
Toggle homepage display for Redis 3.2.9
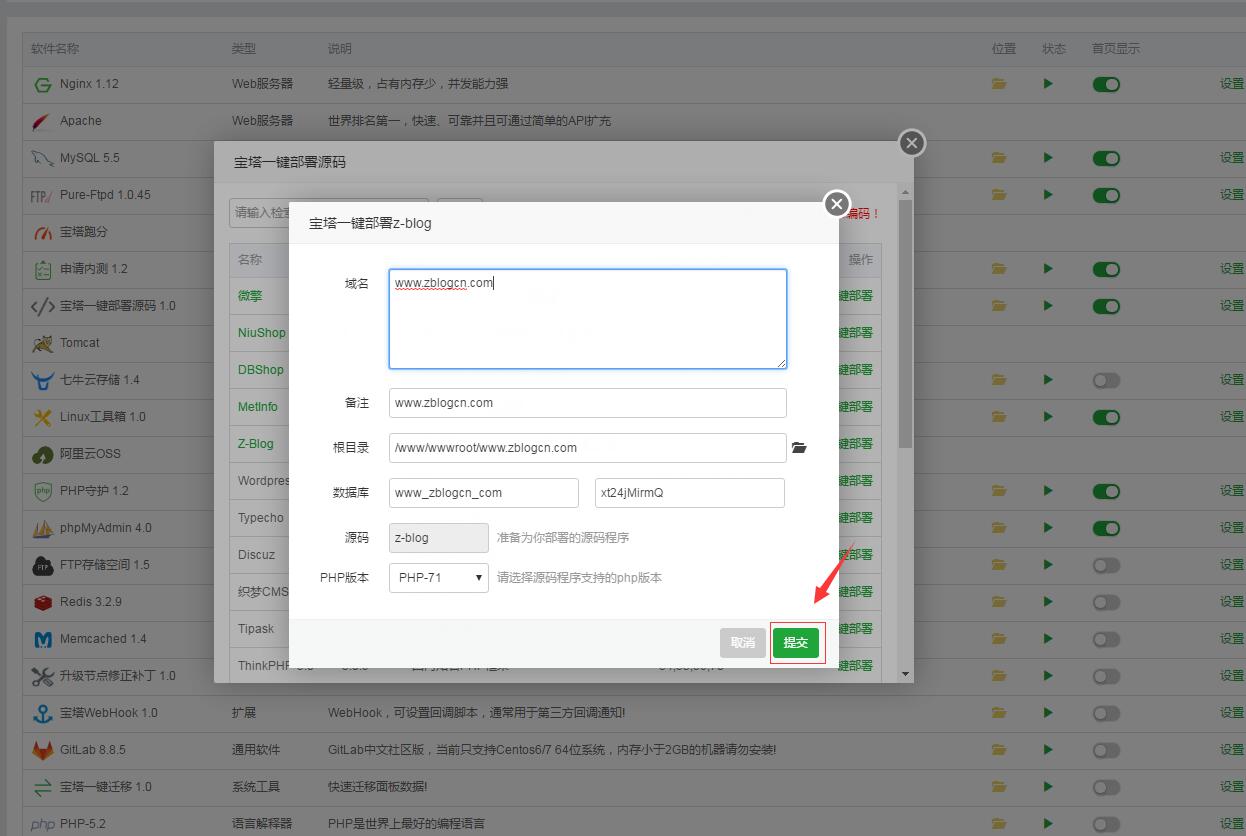[1106, 602]
